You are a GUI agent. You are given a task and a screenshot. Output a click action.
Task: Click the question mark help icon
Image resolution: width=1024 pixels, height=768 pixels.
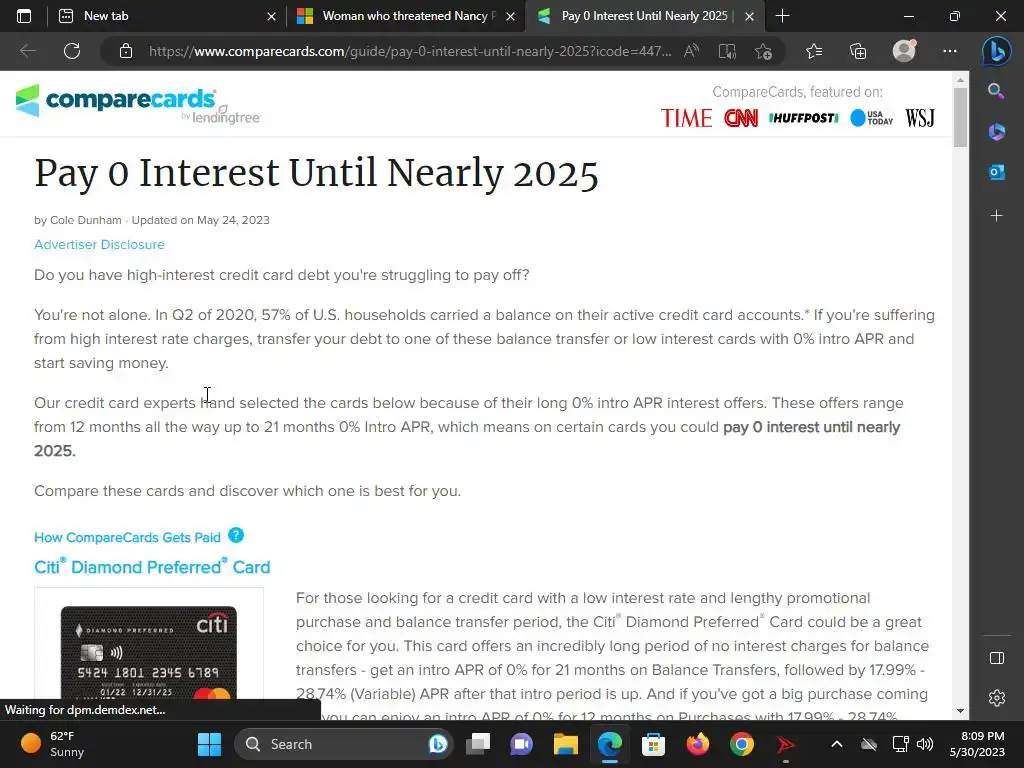tap(236, 536)
